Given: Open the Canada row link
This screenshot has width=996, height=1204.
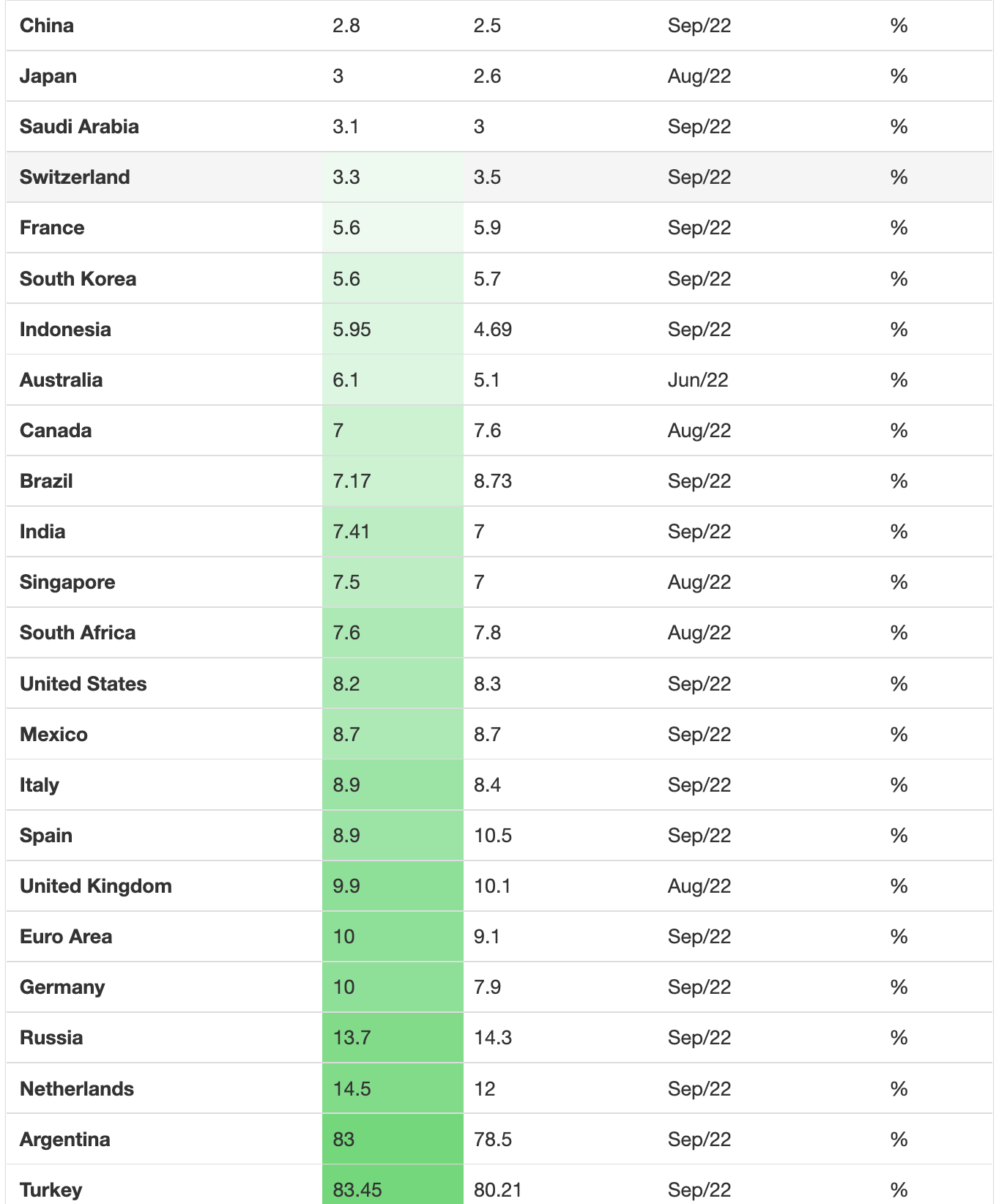Looking at the screenshot, I should [56, 431].
